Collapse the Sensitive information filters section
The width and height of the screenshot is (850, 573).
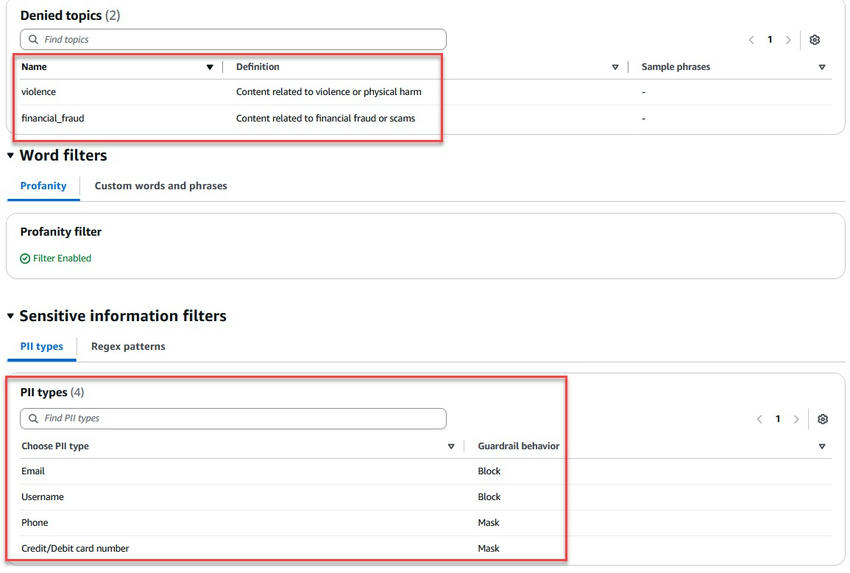11,316
